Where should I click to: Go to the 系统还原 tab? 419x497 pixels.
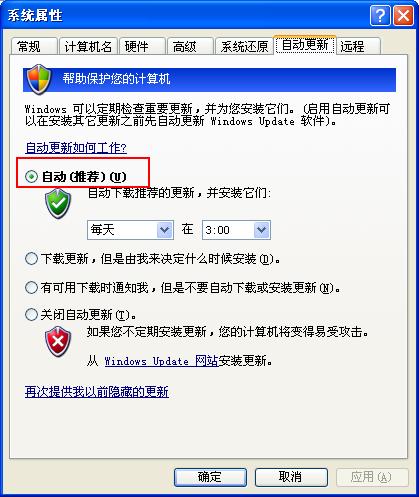pos(244,46)
